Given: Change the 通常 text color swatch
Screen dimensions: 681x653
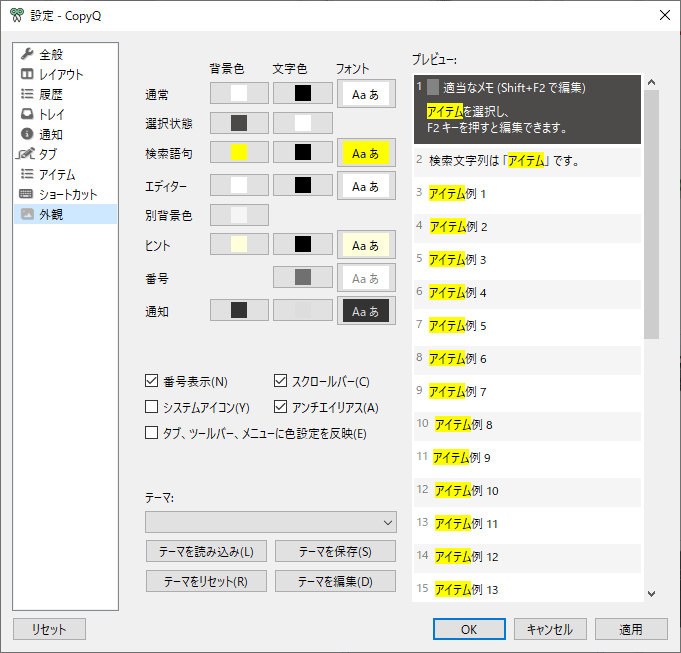Looking at the screenshot, I should click(303, 93).
